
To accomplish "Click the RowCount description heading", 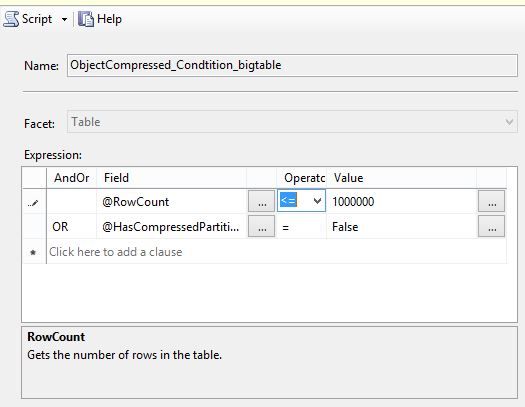I will click(56, 337).
